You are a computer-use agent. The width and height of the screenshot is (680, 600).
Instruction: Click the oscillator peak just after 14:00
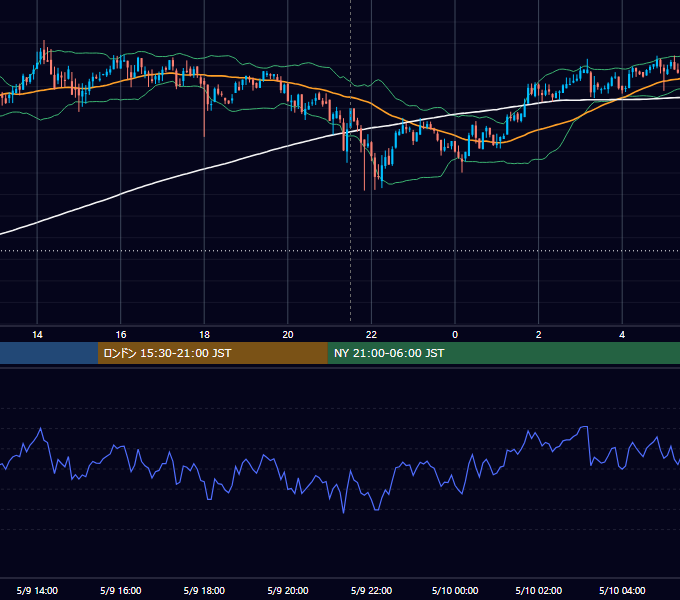[41, 429]
